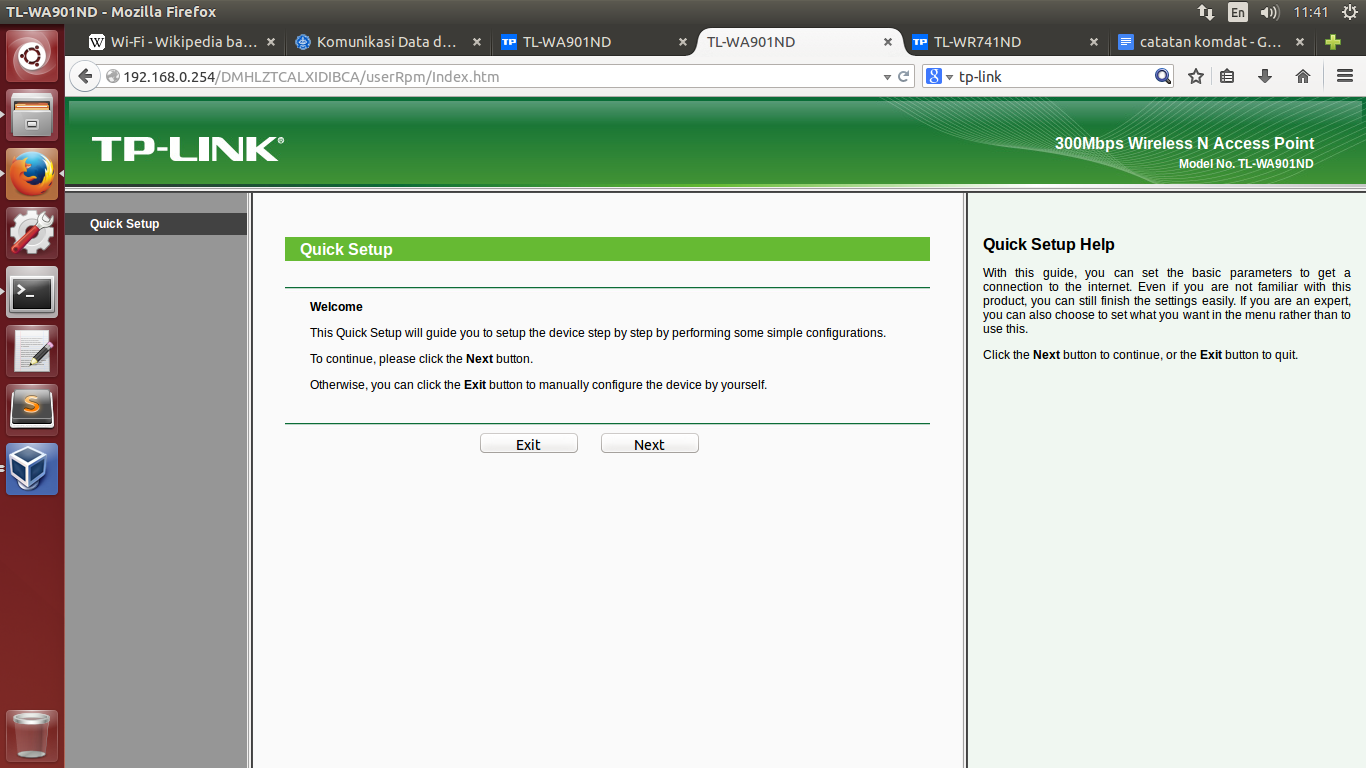Expand the search engine selector arrow
The height and width of the screenshot is (768, 1366).
point(950,77)
